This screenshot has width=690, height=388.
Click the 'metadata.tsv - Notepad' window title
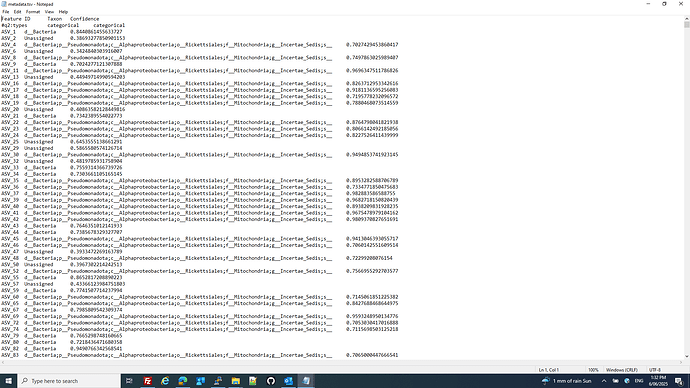pyautogui.click(x=30, y=4)
